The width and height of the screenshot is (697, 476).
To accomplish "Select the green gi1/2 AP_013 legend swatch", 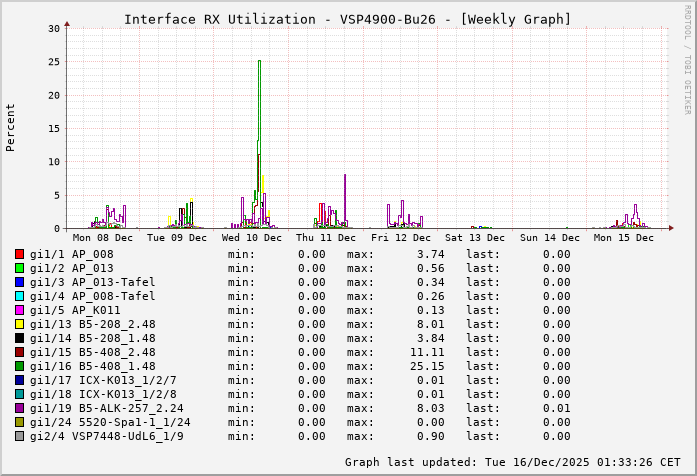I will tap(19, 268).
